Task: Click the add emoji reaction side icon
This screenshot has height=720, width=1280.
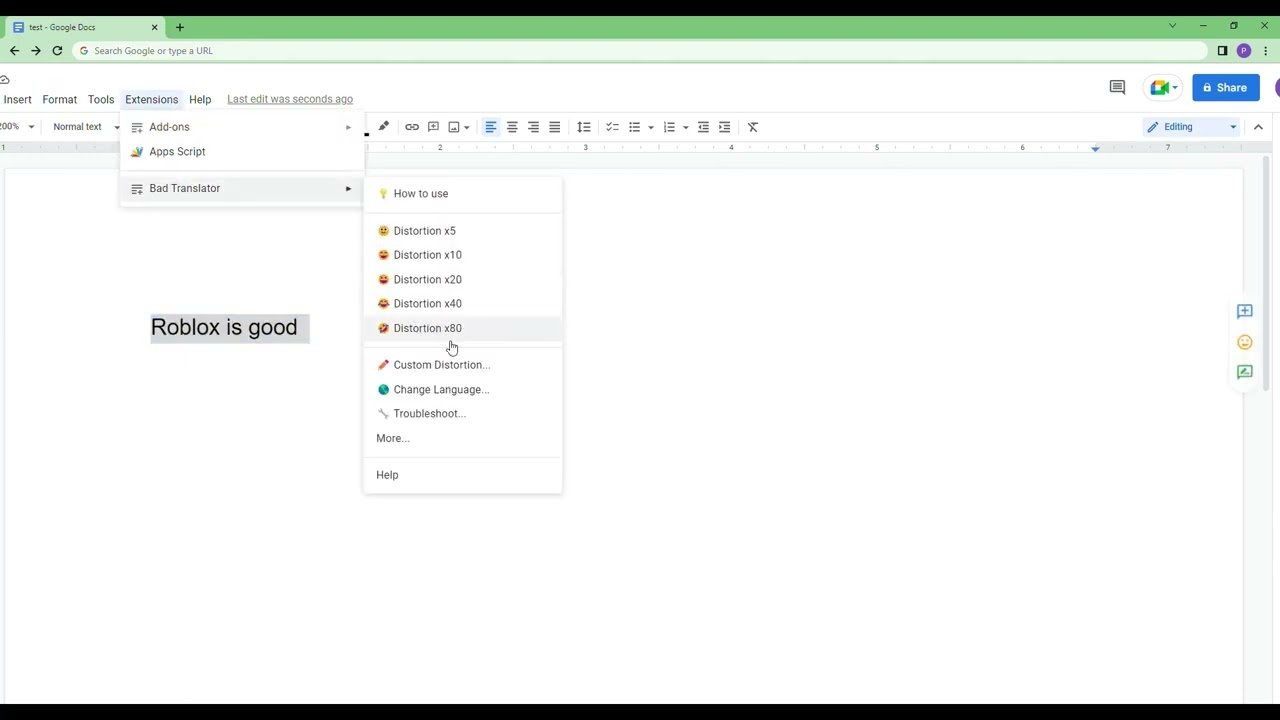Action: coord(1245,342)
